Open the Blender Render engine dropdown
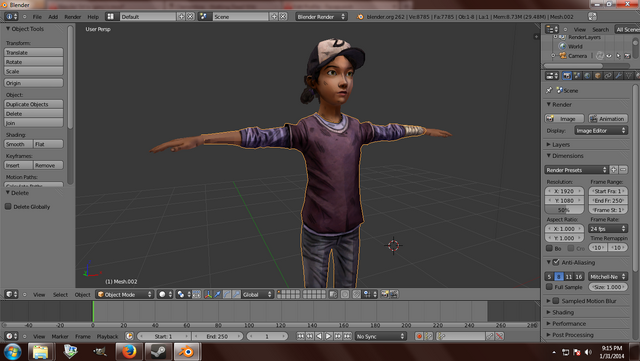The image size is (640, 361). tap(322, 17)
